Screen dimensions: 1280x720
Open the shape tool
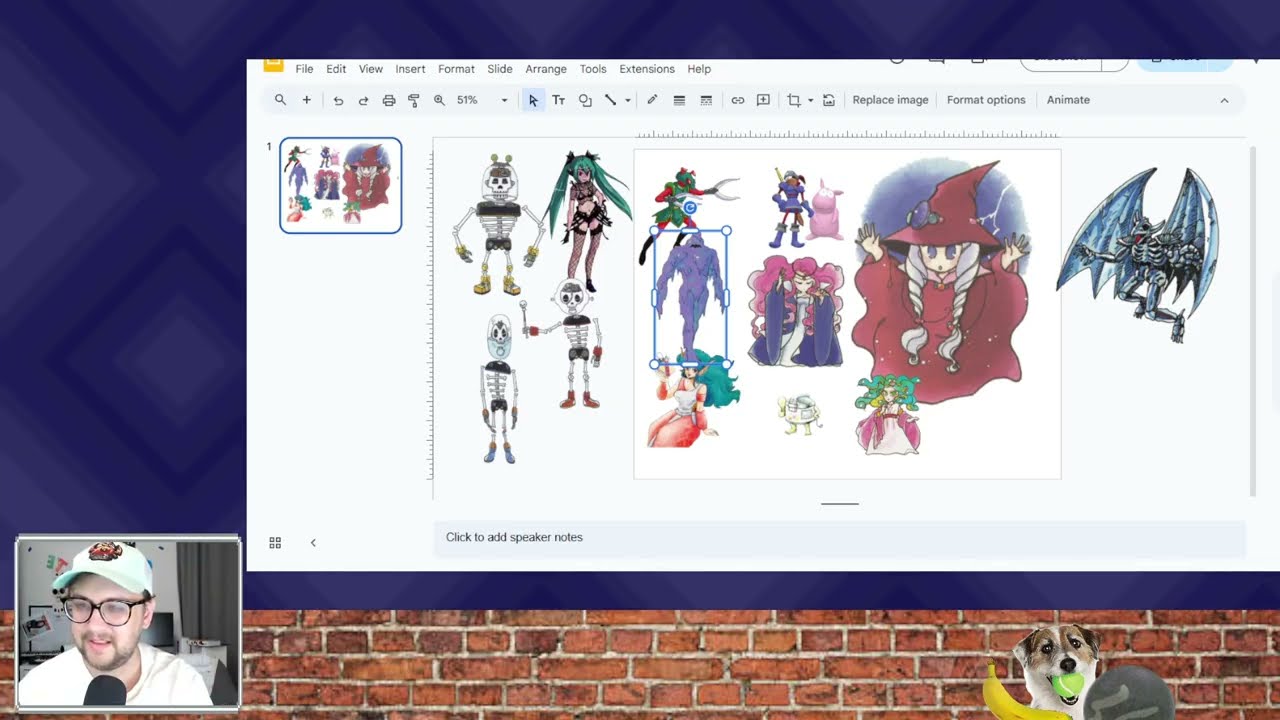pos(585,100)
